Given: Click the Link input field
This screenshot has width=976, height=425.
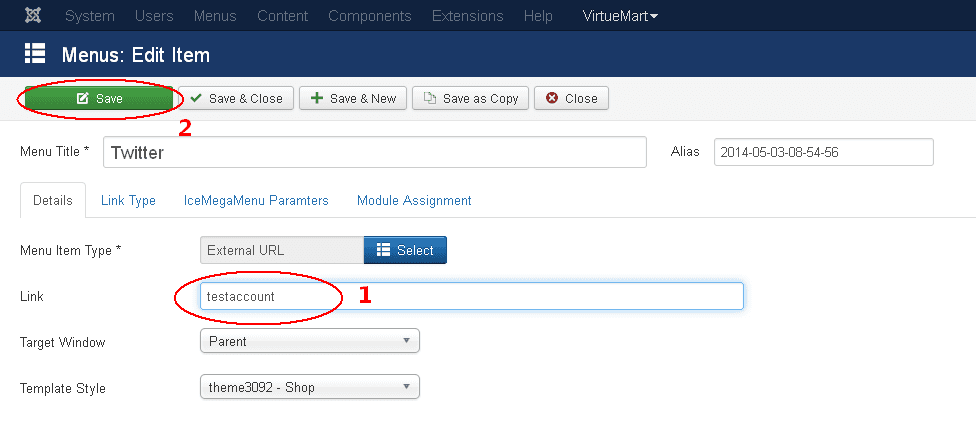Looking at the screenshot, I should coord(472,296).
